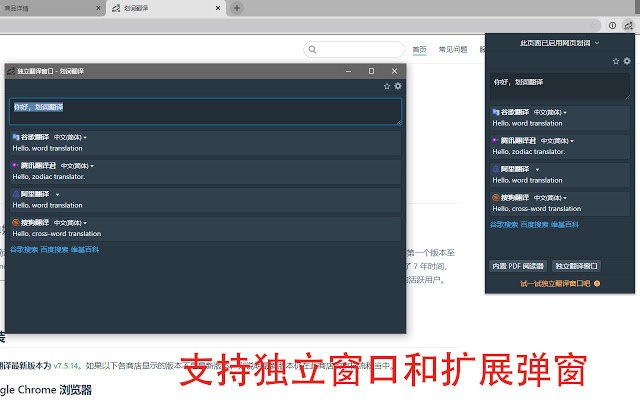Viewport: 640px width, 400px height.
Task: Click the Sogou Translate icon in extension popup
Action: coord(496,198)
